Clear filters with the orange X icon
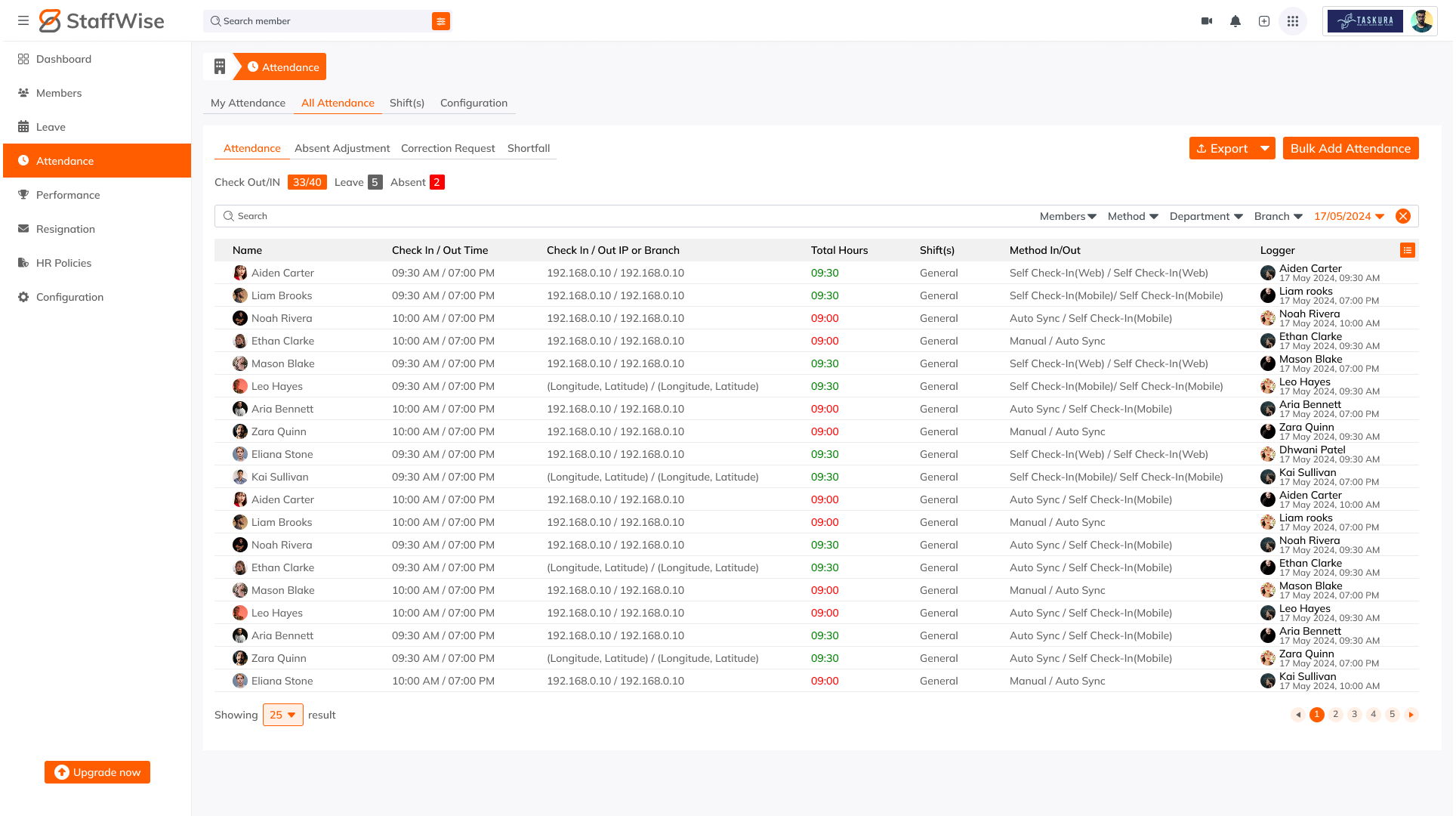 1403,216
